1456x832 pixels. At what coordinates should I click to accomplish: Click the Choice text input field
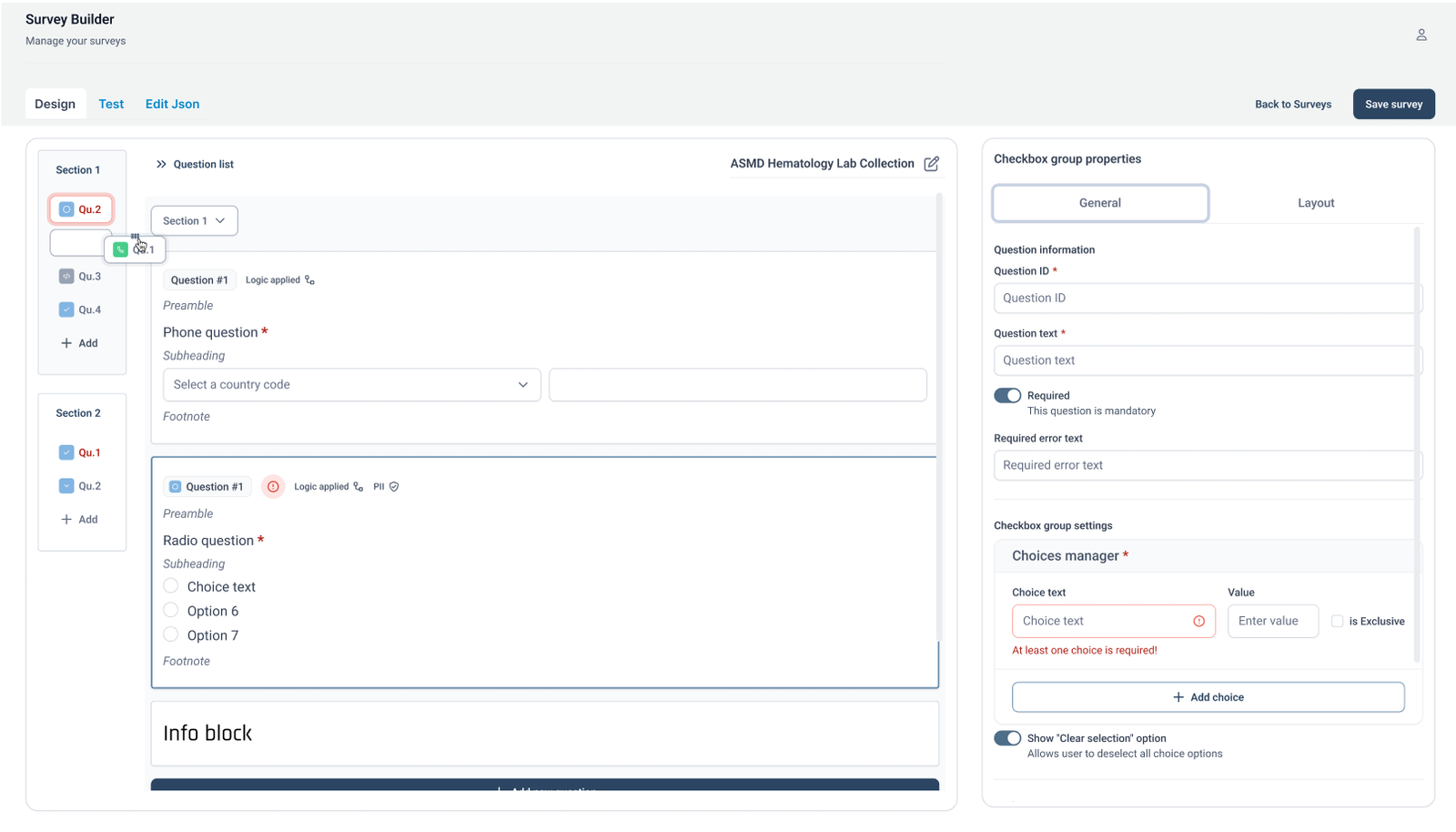1113,622
